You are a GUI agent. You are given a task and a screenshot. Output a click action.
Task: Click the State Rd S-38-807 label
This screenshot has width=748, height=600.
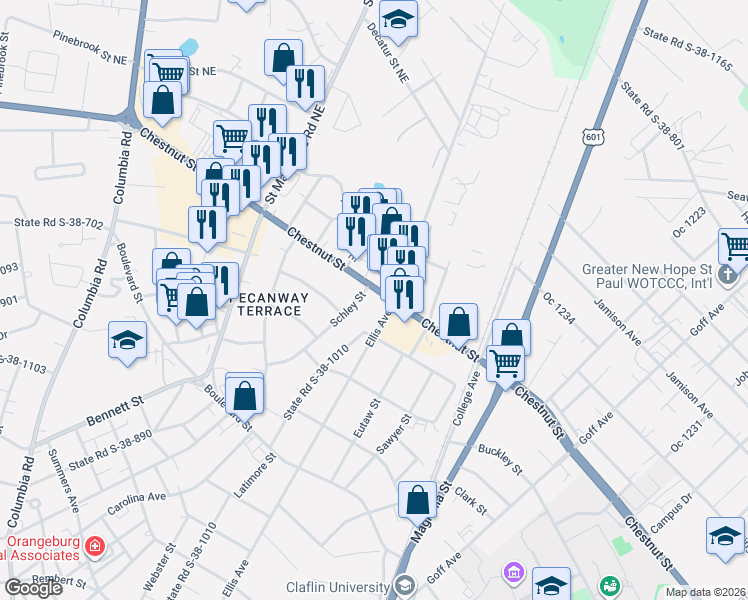pos(653,115)
